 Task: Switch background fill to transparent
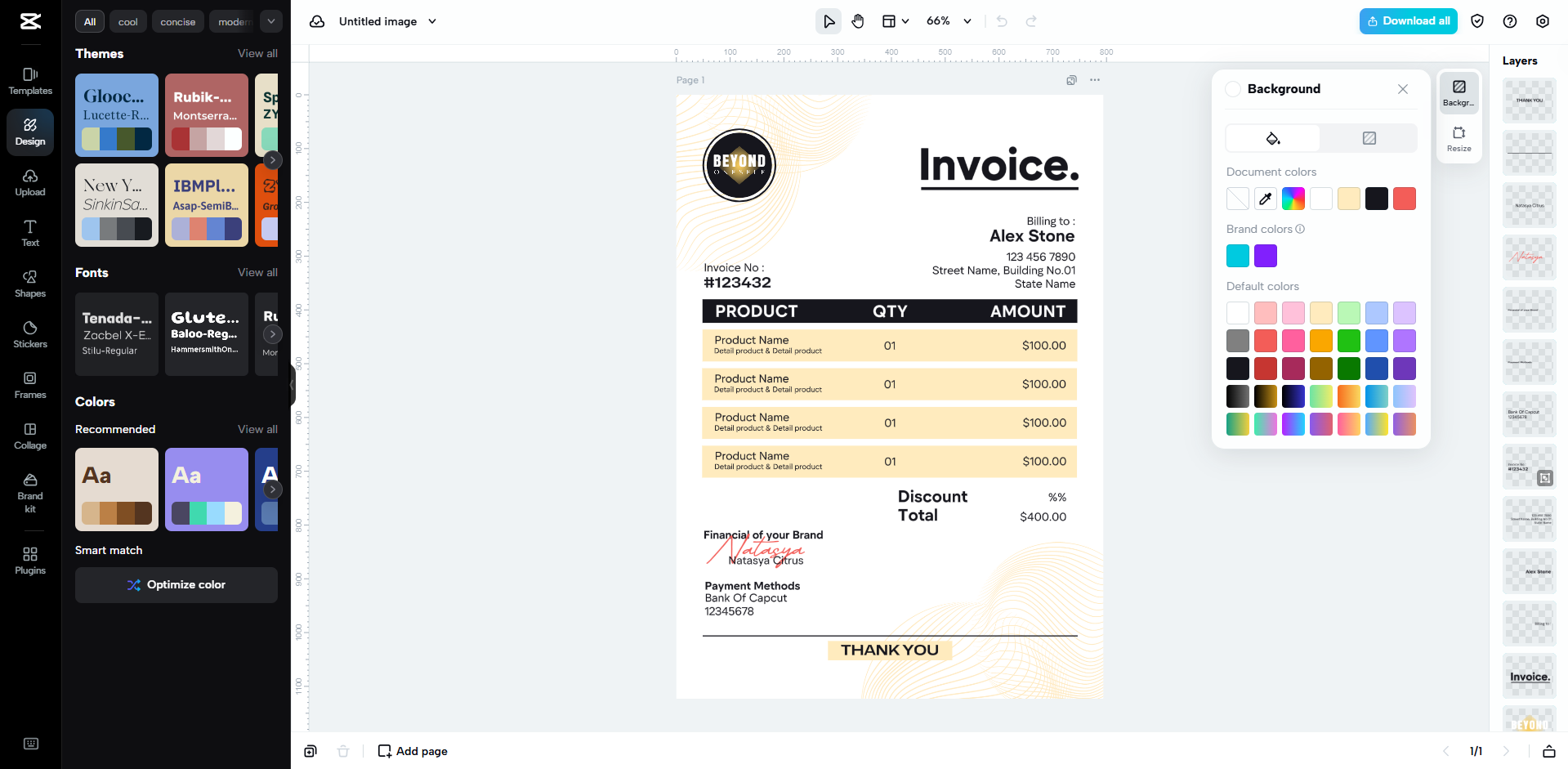pyautogui.click(x=1369, y=138)
